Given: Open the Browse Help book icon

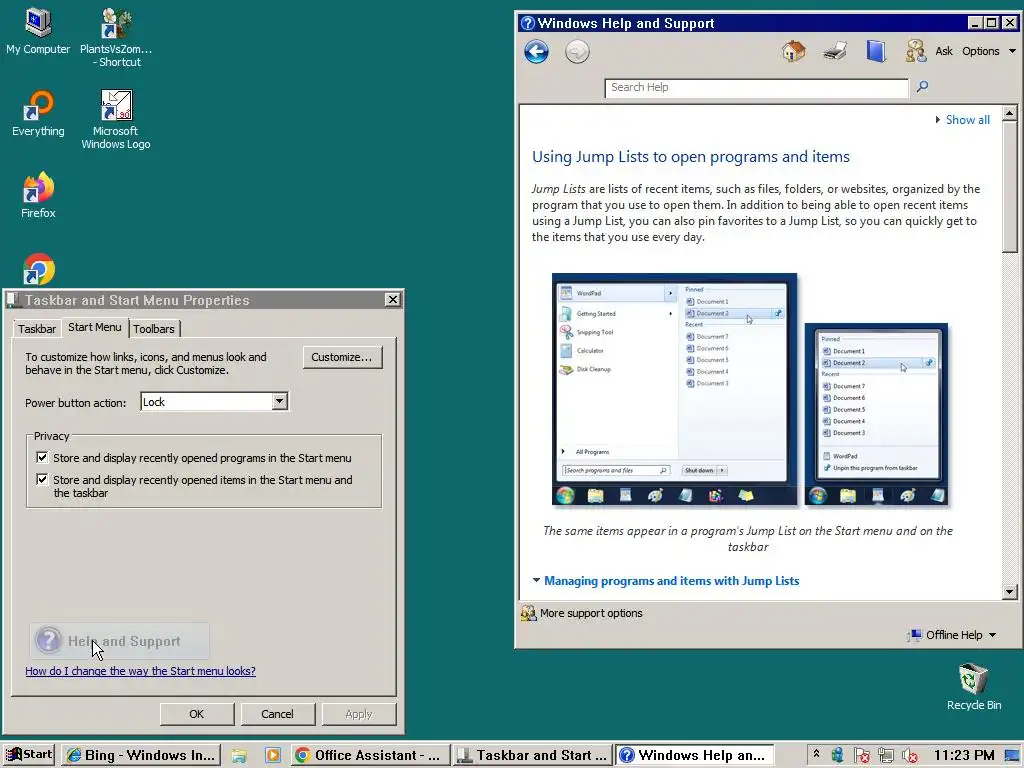Looking at the screenshot, I should coord(876,51).
